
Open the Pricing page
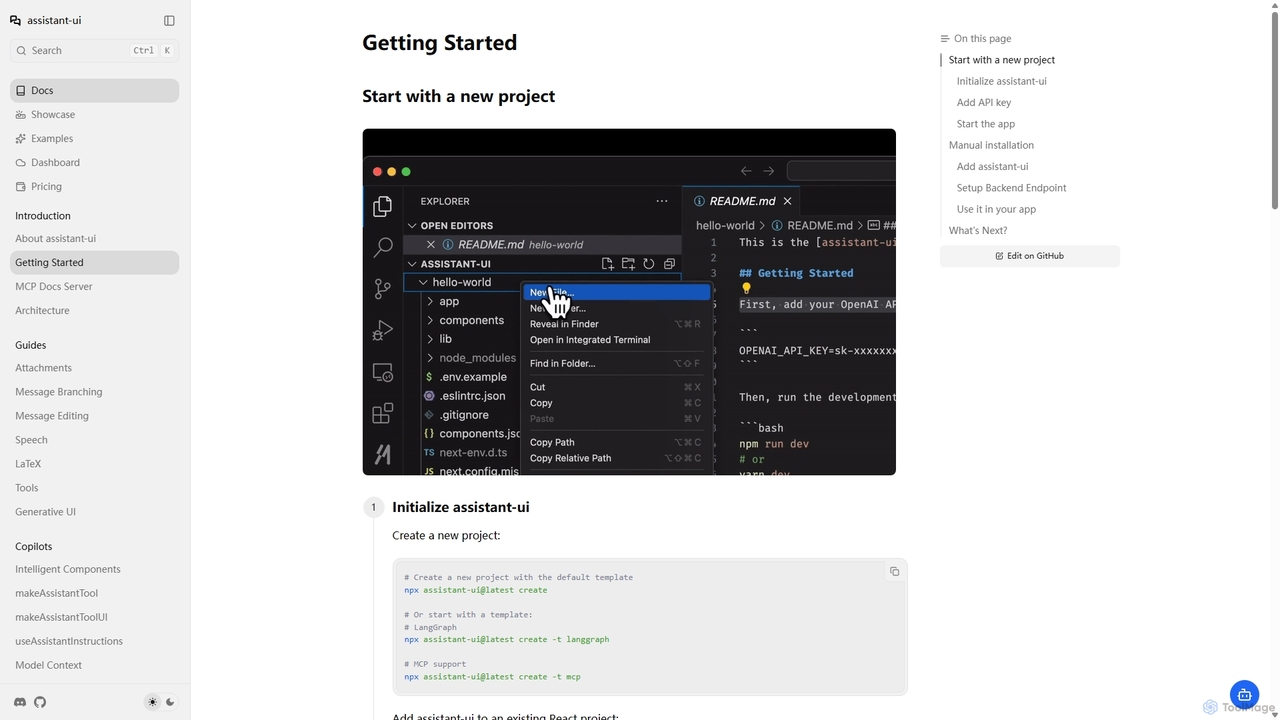[94, 186]
